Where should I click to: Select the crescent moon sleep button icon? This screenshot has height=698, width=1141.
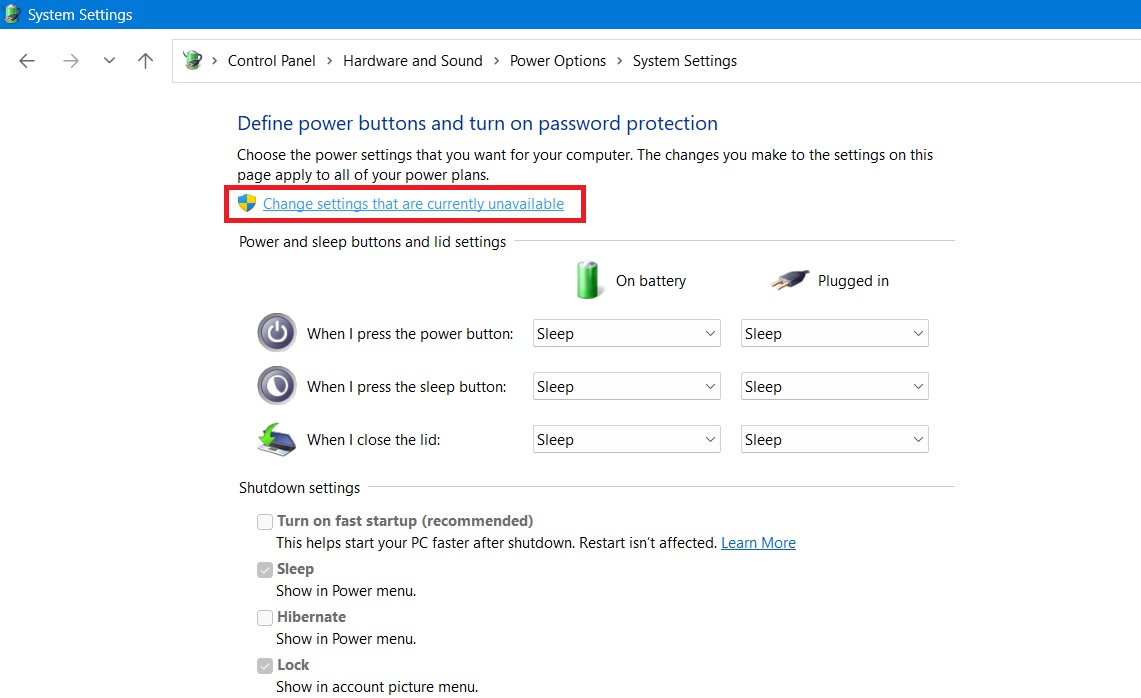pyautogui.click(x=277, y=386)
